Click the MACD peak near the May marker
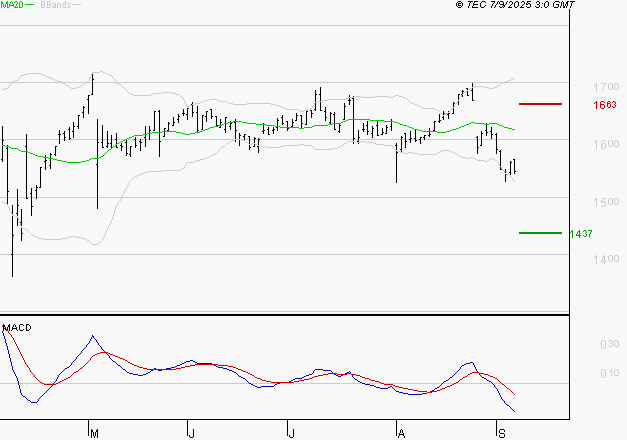Image resolution: width=627 pixels, height=440 pixels. pyautogui.click(x=93, y=336)
